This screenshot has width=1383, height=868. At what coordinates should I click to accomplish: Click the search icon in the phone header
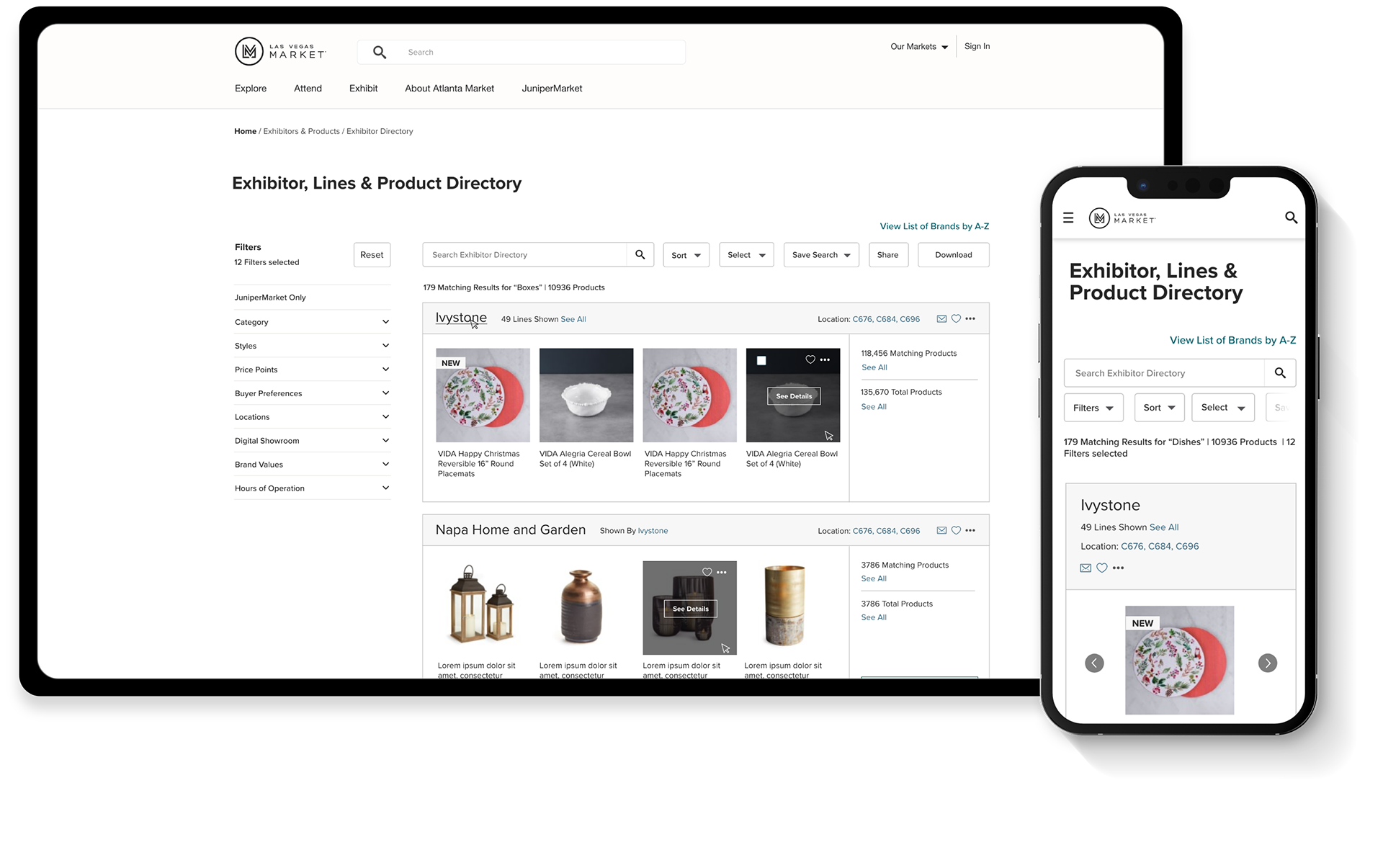1291,218
